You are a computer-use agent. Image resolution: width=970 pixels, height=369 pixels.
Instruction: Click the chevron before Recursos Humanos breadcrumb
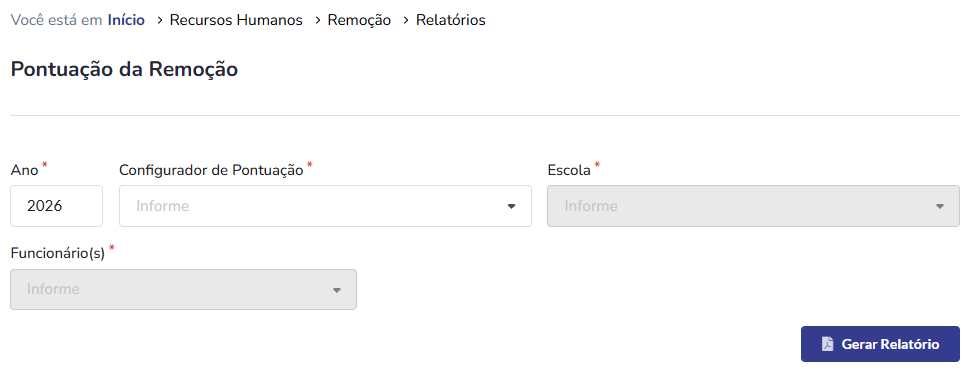tap(160, 20)
